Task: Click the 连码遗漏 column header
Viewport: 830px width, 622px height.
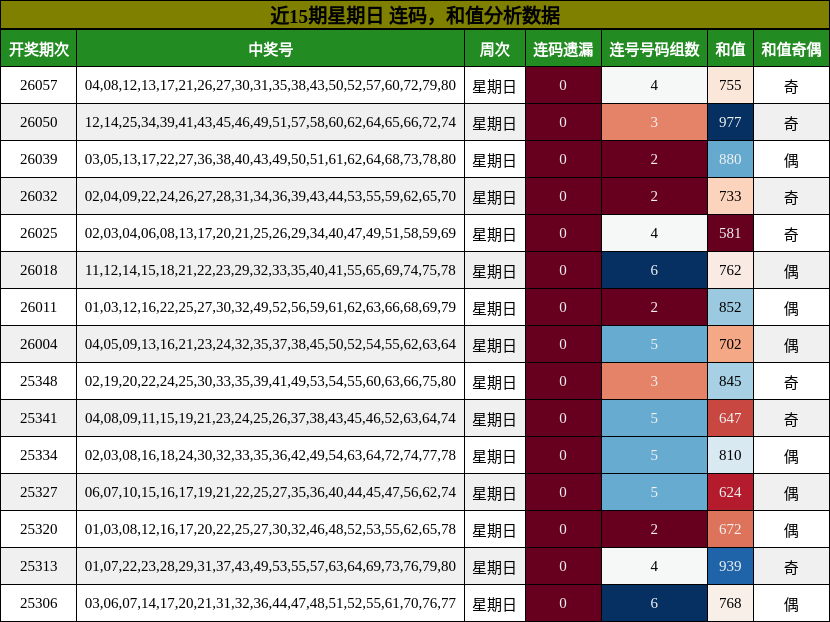Action: [x=562, y=47]
